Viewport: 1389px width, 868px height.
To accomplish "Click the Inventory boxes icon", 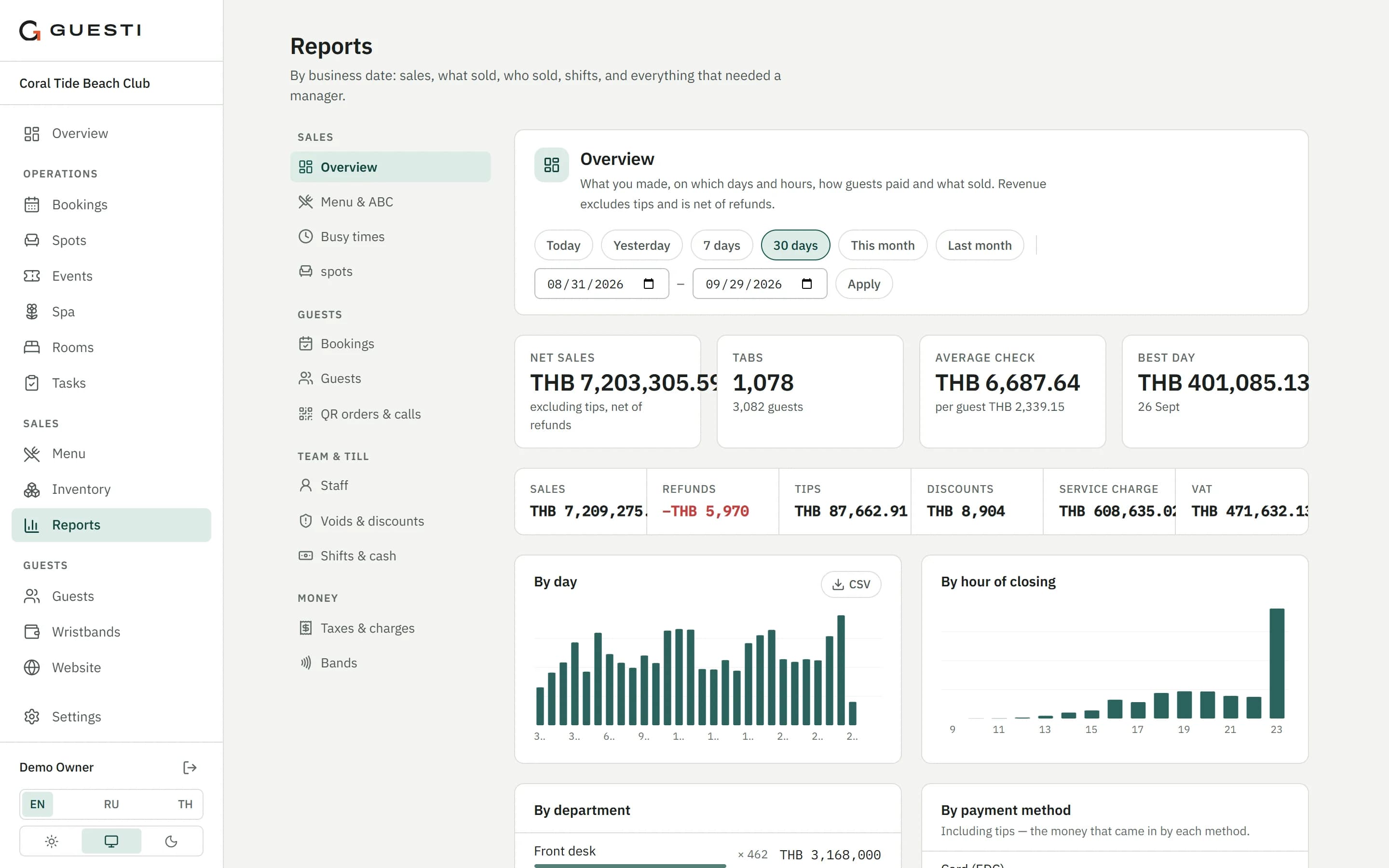I will (x=31, y=489).
